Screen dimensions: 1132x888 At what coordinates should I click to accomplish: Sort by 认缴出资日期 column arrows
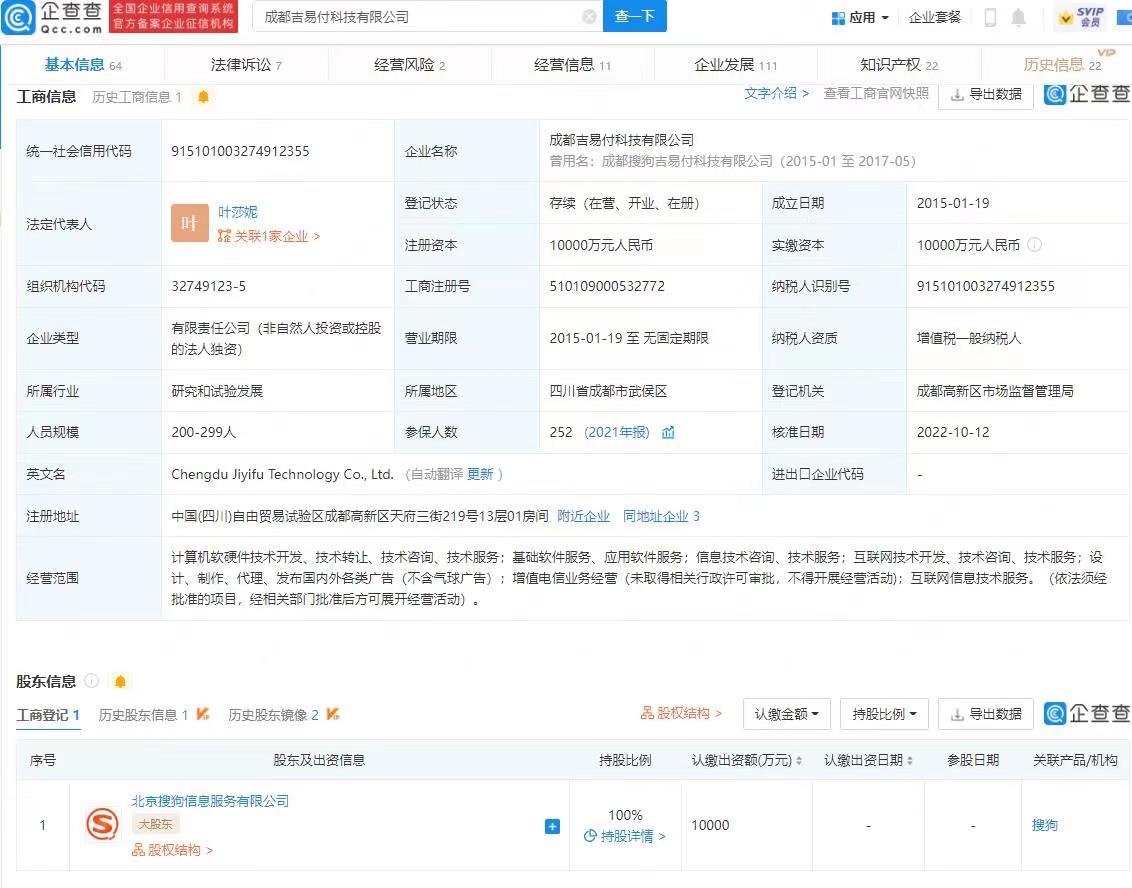point(910,760)
